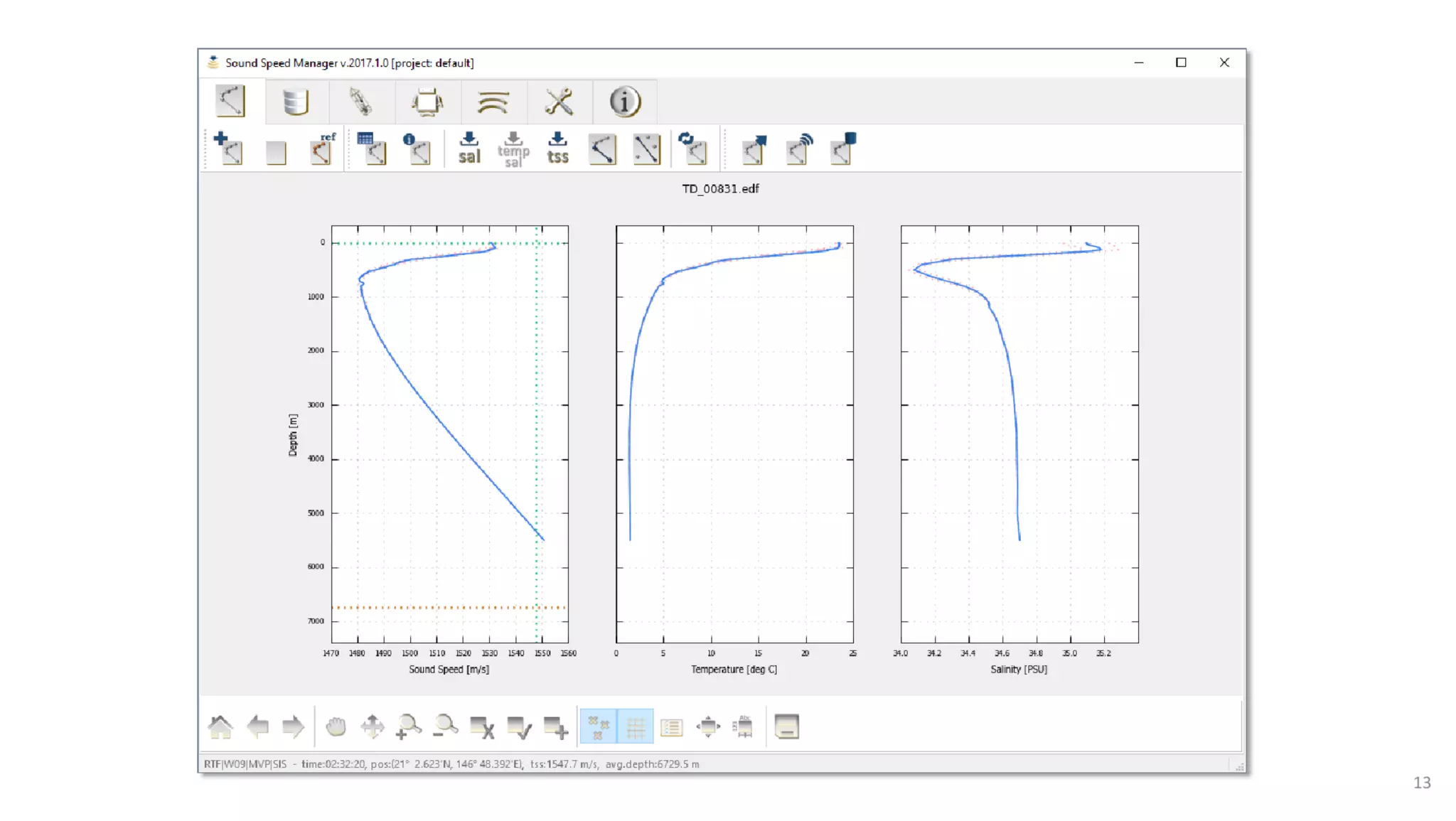Toggle the plot legend button
The image size is (1456, 821).
[672, 726]
